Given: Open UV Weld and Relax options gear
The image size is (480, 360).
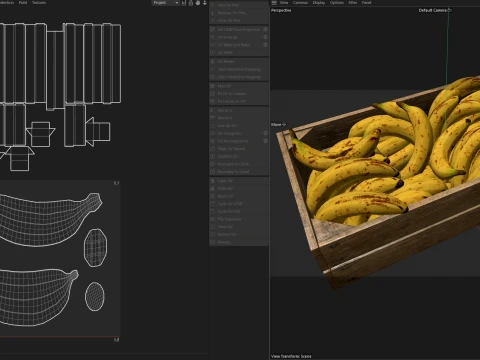Looking at the screenshot, I should point(265,45).
